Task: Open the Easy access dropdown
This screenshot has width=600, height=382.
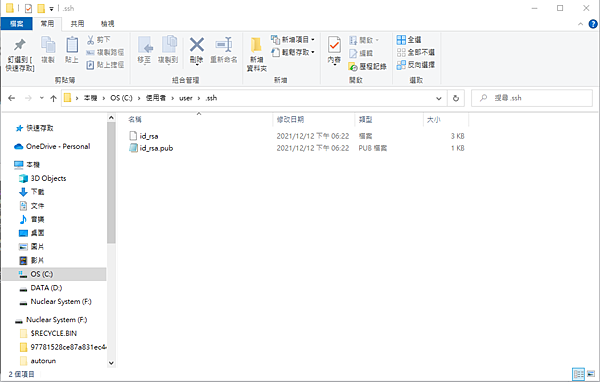Action: [x=293, y=52]
